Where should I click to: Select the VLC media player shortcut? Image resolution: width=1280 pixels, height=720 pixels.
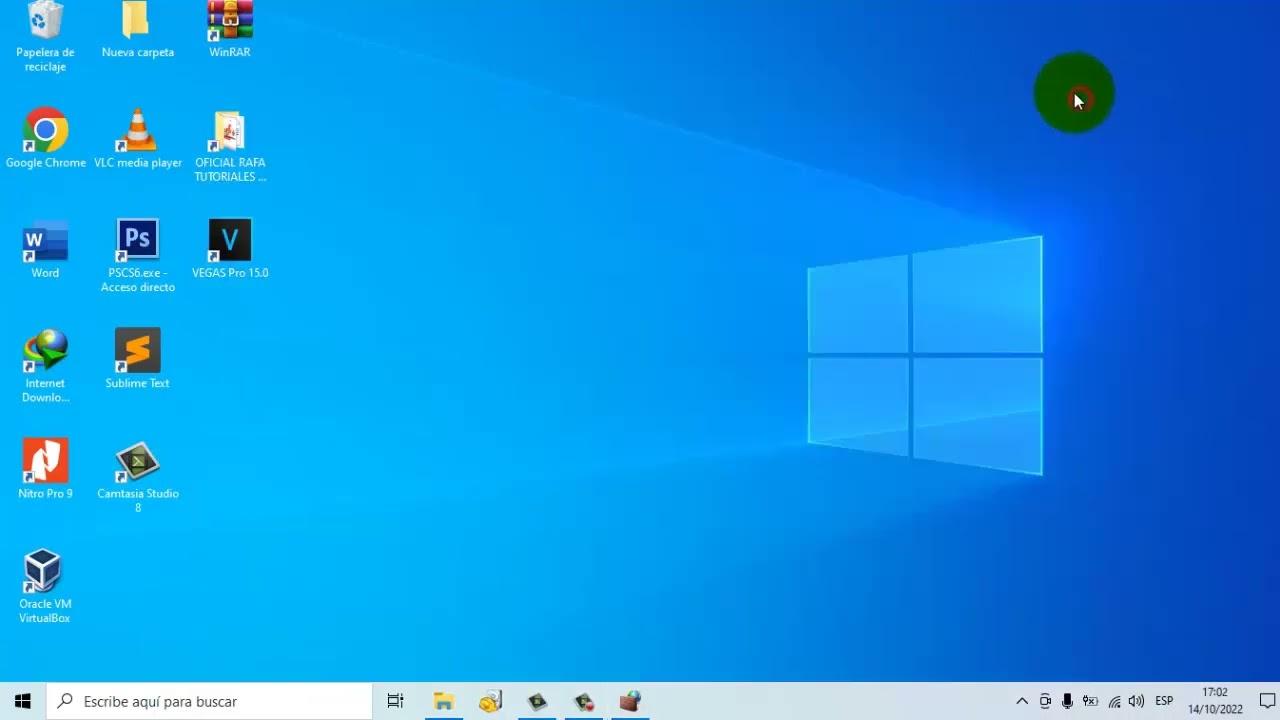(x=138, y=138)
